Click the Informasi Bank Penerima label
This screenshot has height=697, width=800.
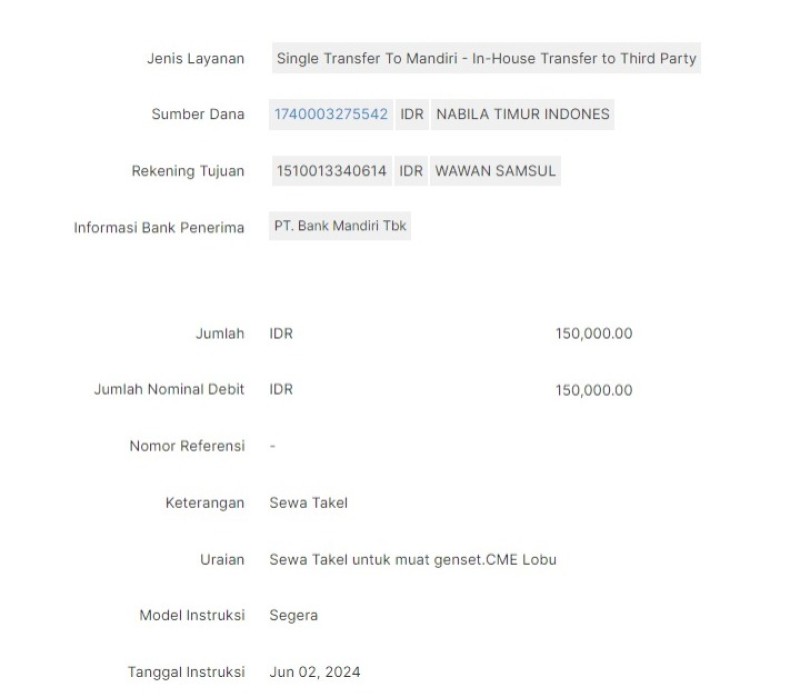pyautogui.click(x=159, y=228)
